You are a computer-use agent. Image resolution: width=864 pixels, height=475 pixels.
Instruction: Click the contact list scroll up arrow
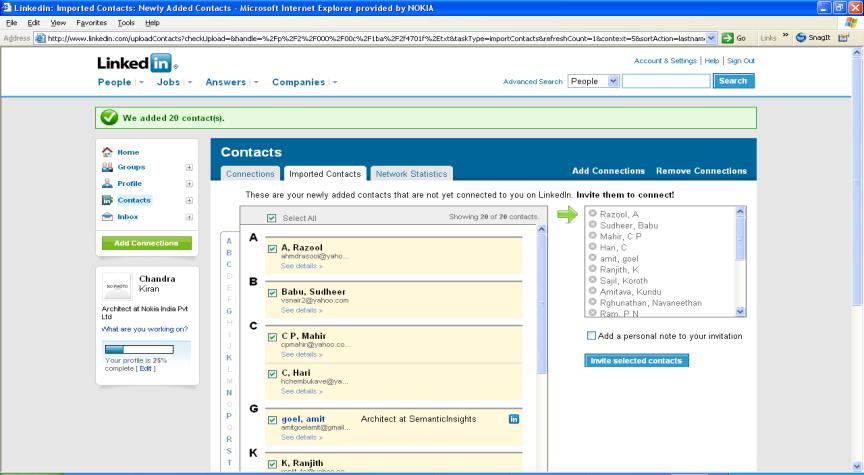541,229
